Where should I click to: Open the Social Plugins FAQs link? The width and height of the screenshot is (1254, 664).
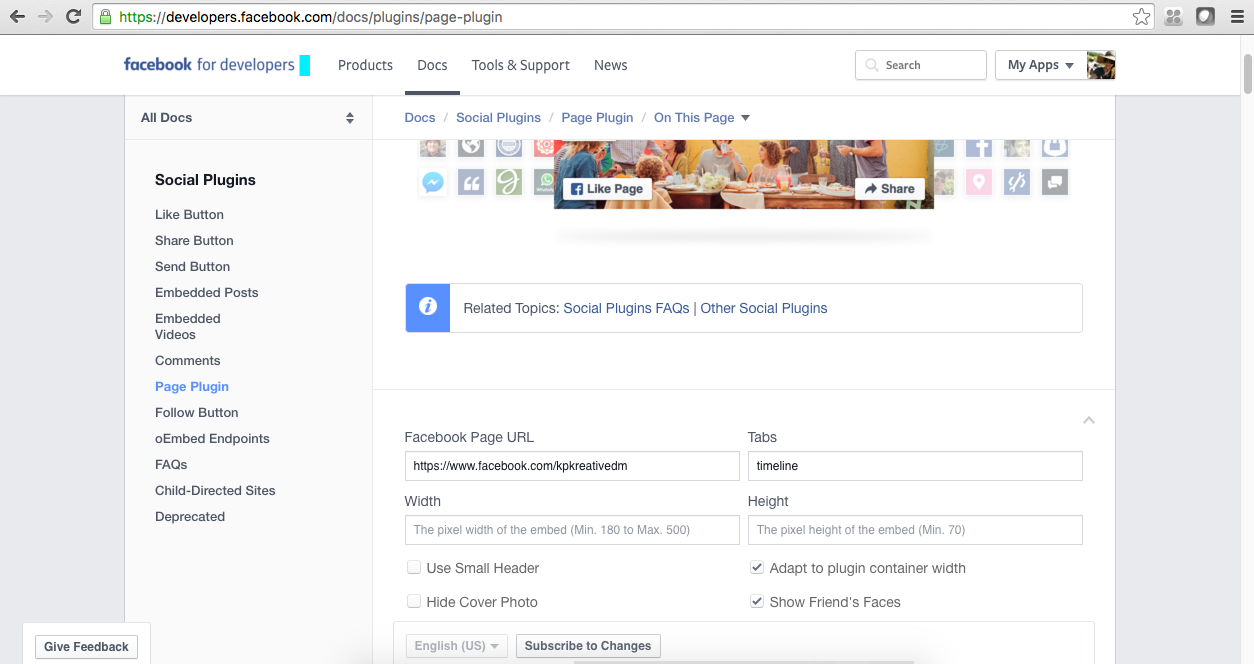[626, 308]
